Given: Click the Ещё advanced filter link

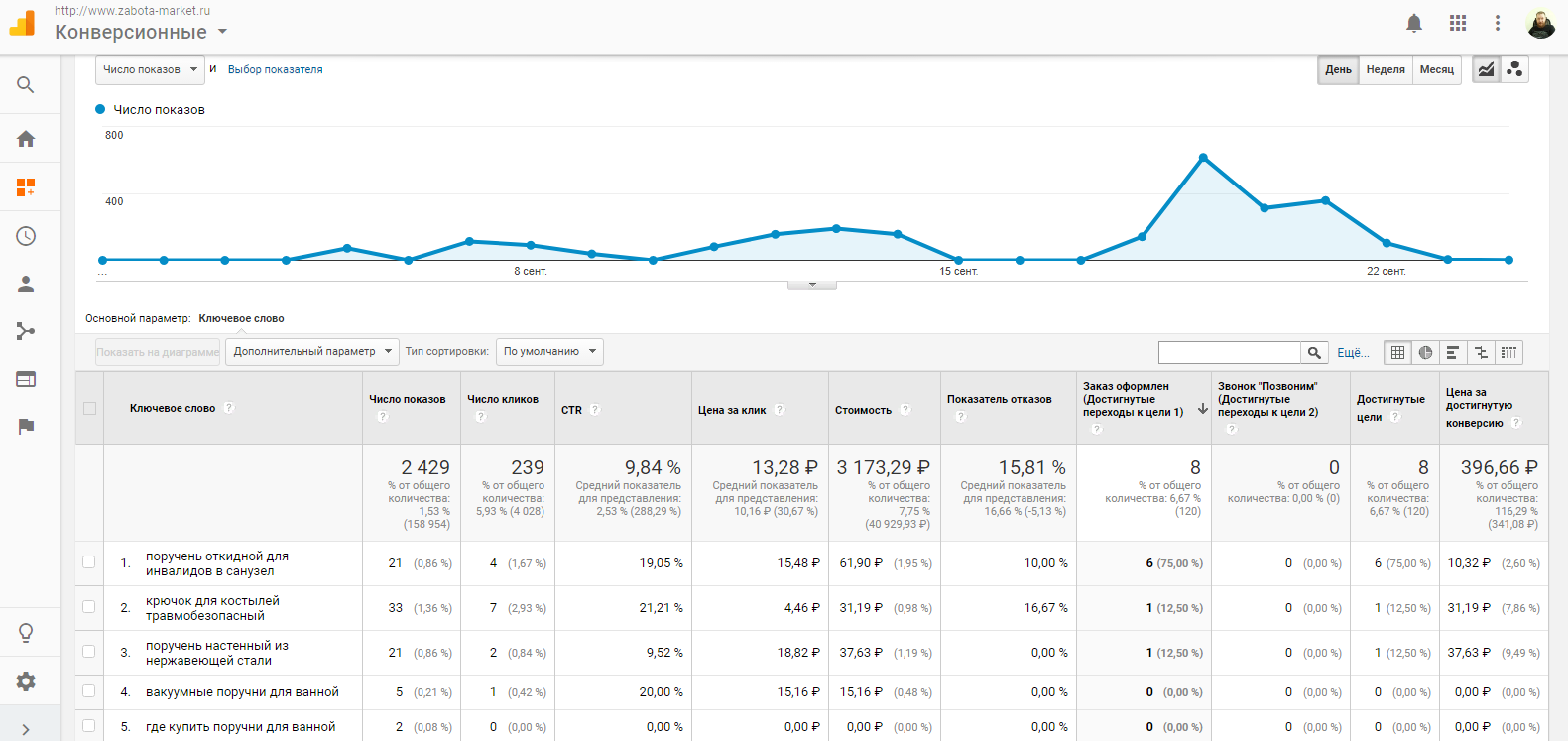Looking at the screenshot, I should pos(1353,352).
